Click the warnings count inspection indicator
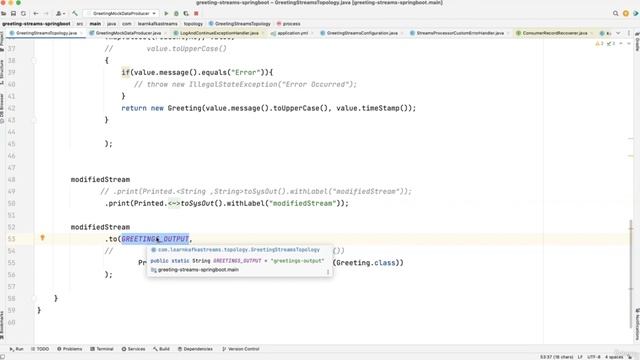The image size is (640, 360). pos(599,43)
